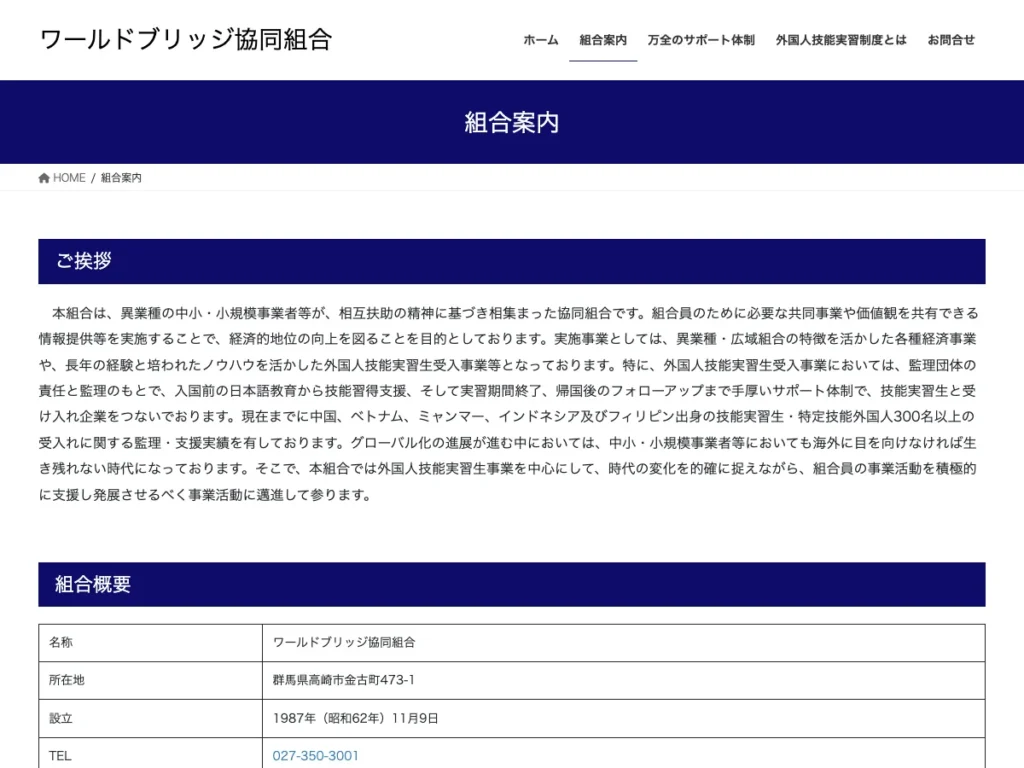Click date 1987年（昭和62年）11月9日

(x=355, y=718)
